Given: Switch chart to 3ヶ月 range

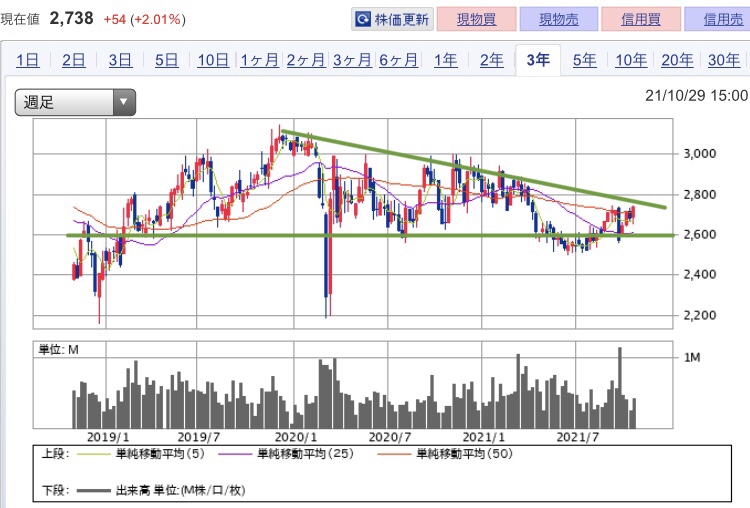Looking at the screenshot, I should (352, 60).
